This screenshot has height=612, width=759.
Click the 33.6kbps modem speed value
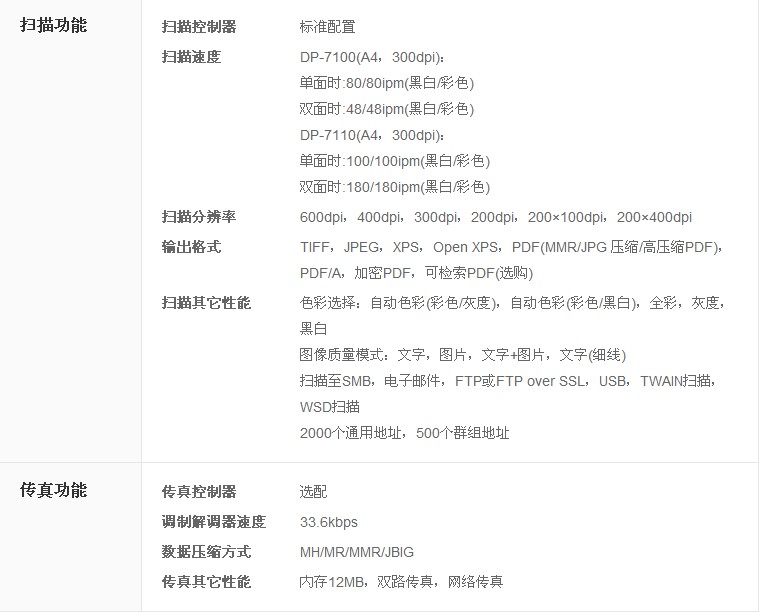pyautogui.click(x=328, y=522)
